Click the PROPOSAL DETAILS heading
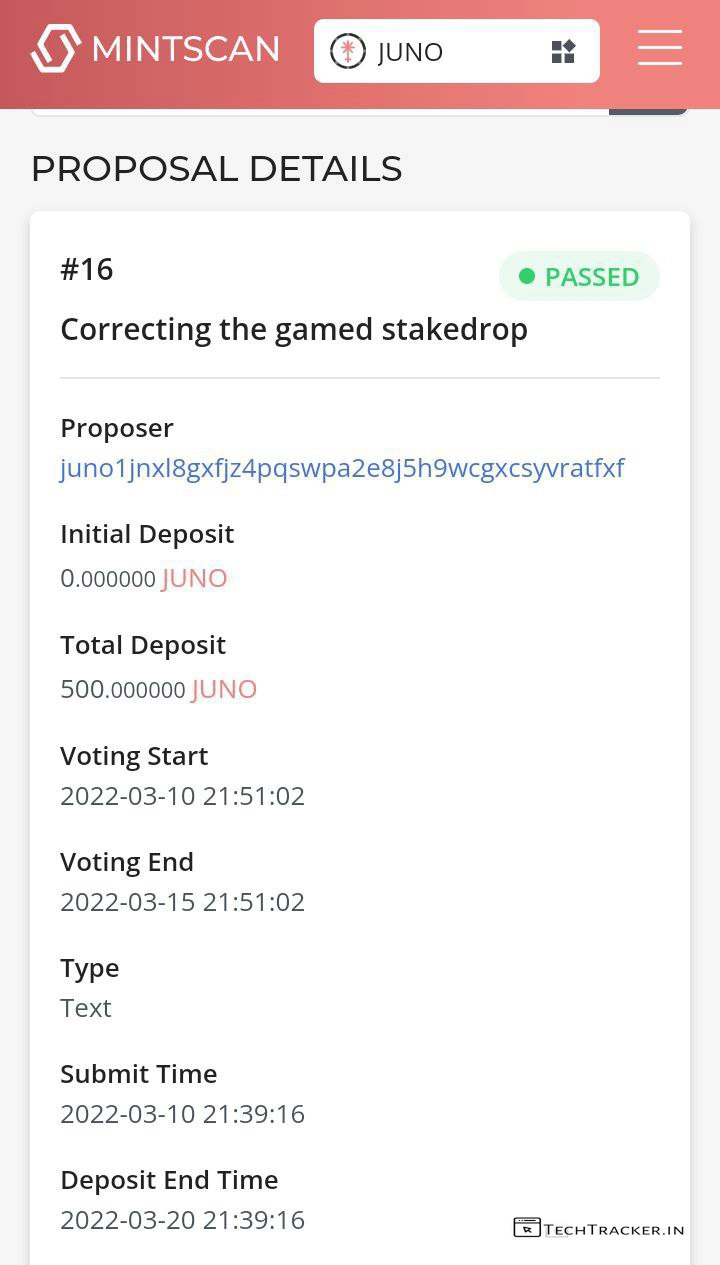Screen dimensions: 720x1265 click(x=216, y=169)
